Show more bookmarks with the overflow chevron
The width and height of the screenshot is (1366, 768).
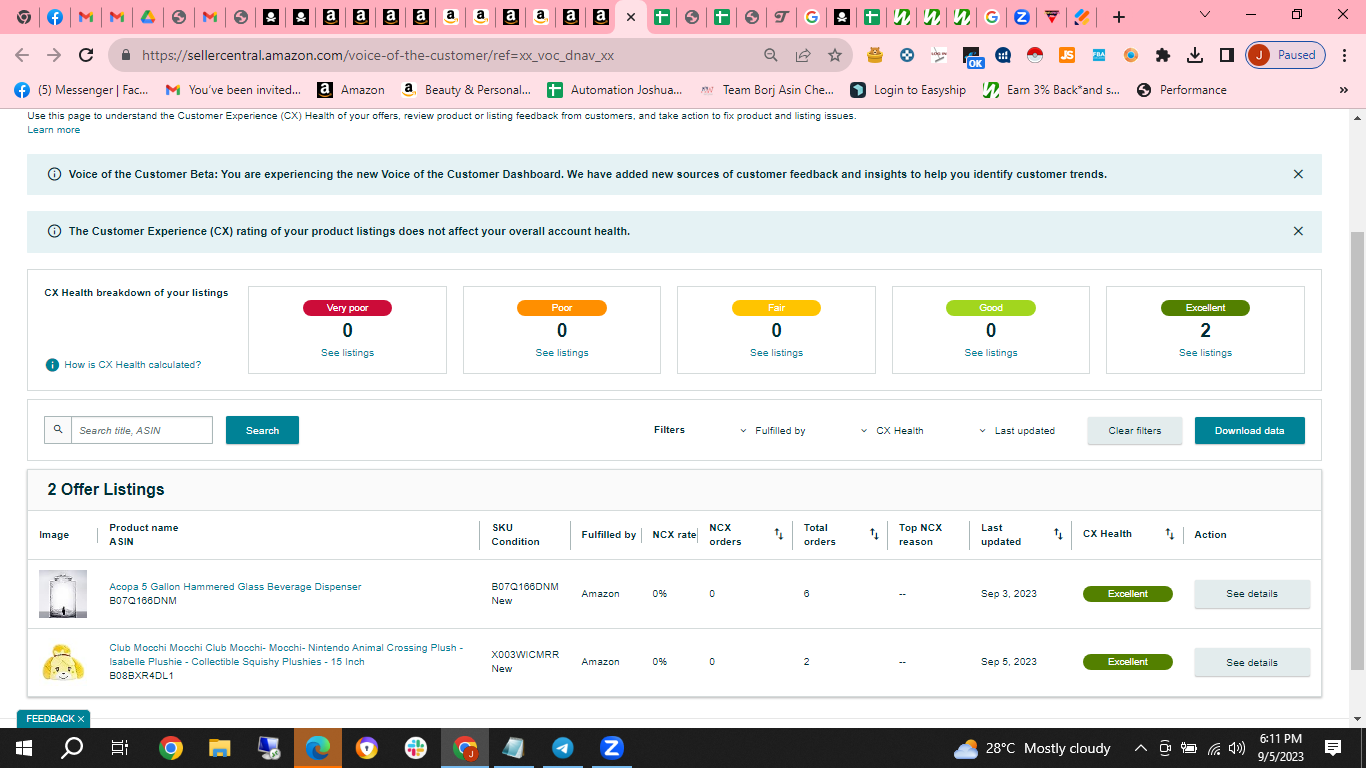pos(1343,90)
